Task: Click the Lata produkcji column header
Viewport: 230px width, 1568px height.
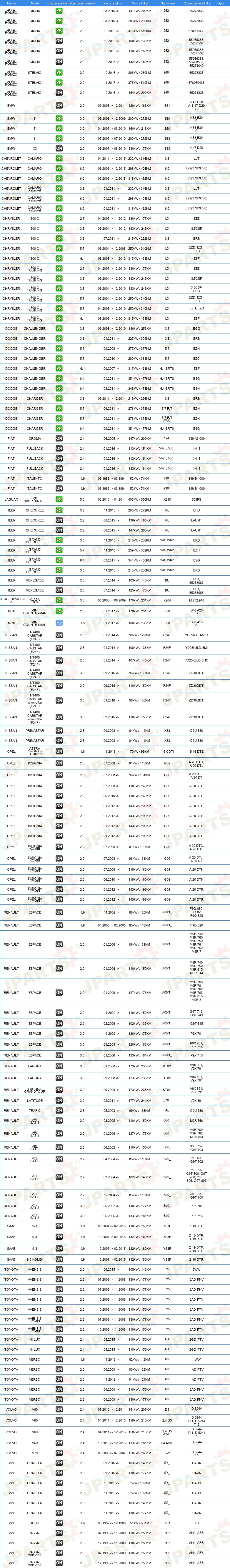Action: click(x=112, y=3)
